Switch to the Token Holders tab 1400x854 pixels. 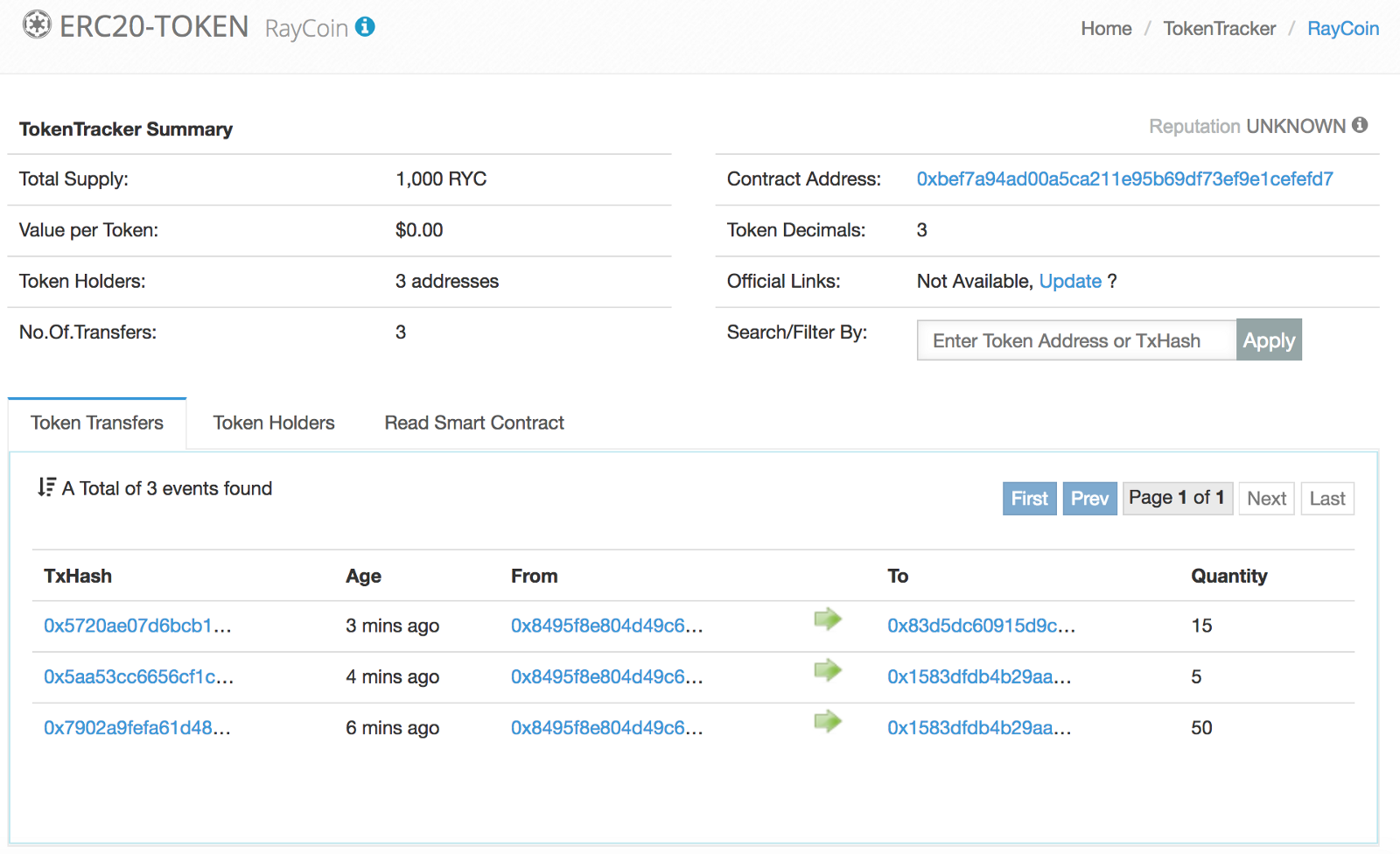tap(274, 423)
